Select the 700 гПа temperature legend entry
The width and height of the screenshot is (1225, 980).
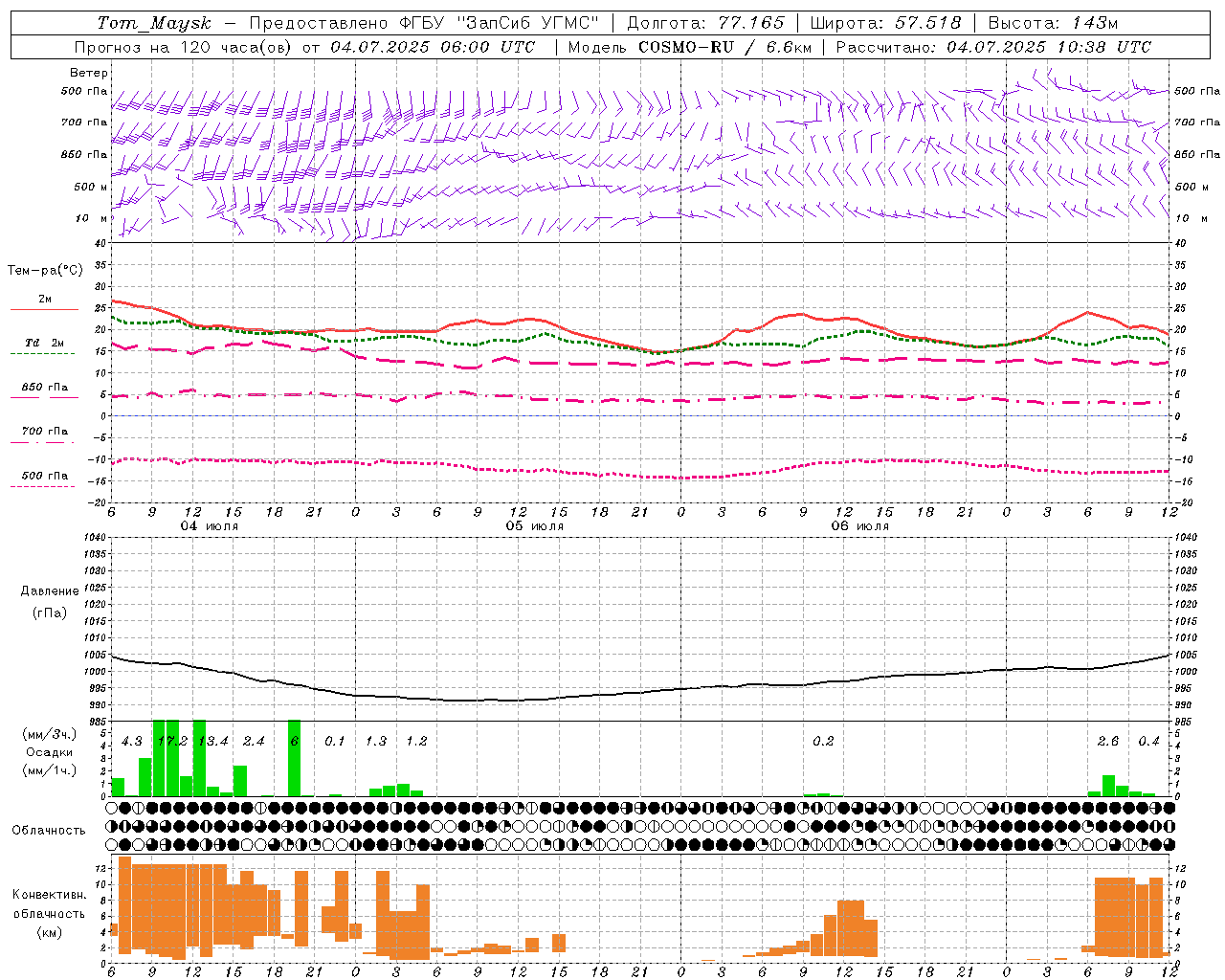(x=45, y=432)
